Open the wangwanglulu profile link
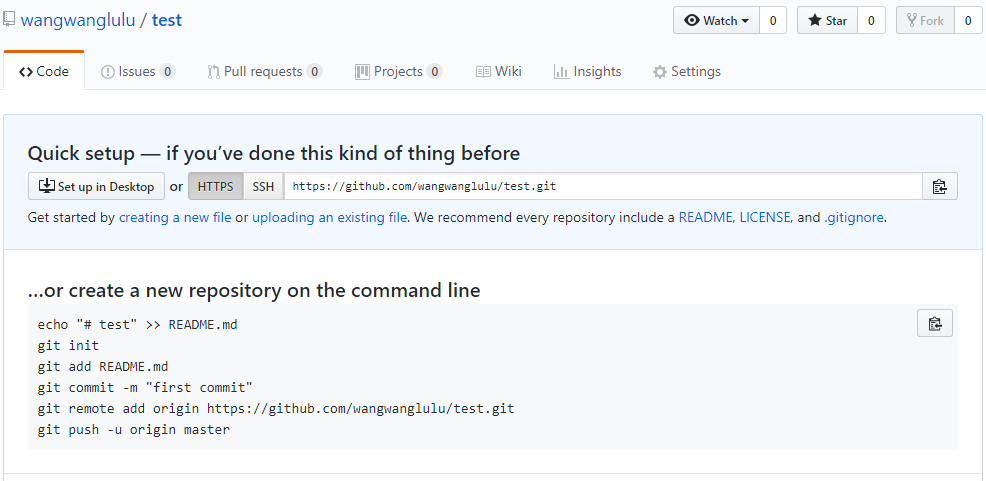This screenshot has height=481, width=986. 80,20
